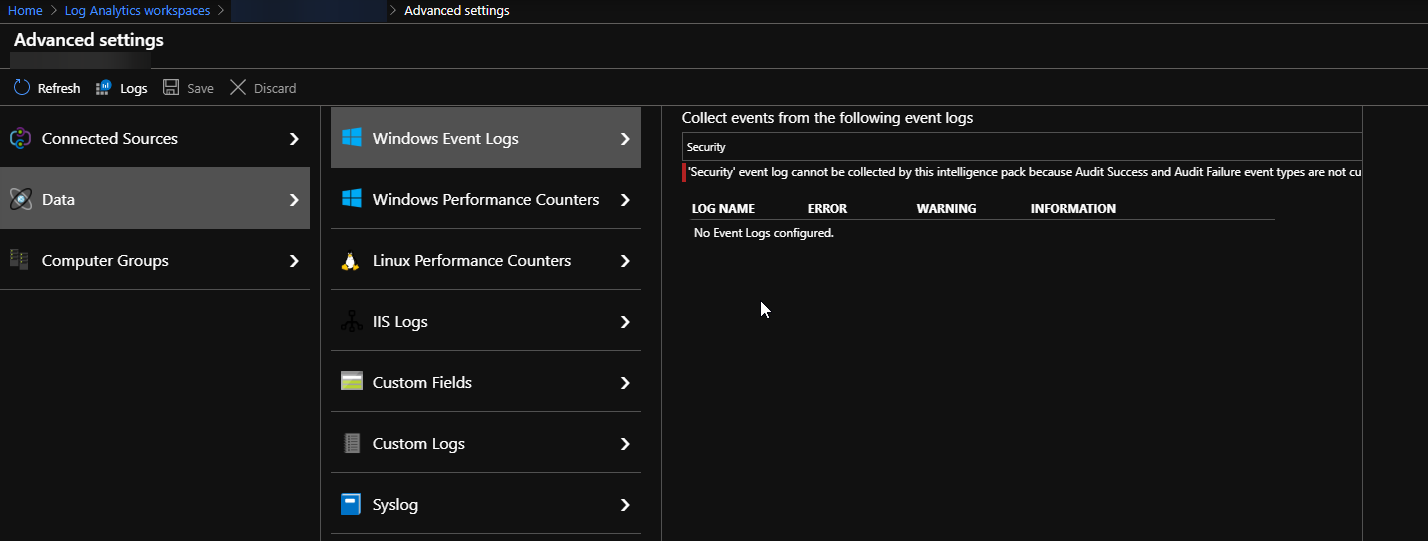The width and height of the screenshot is (1428, 541).
Task: Open Syslog settings
Action: (x=486, y=504)
